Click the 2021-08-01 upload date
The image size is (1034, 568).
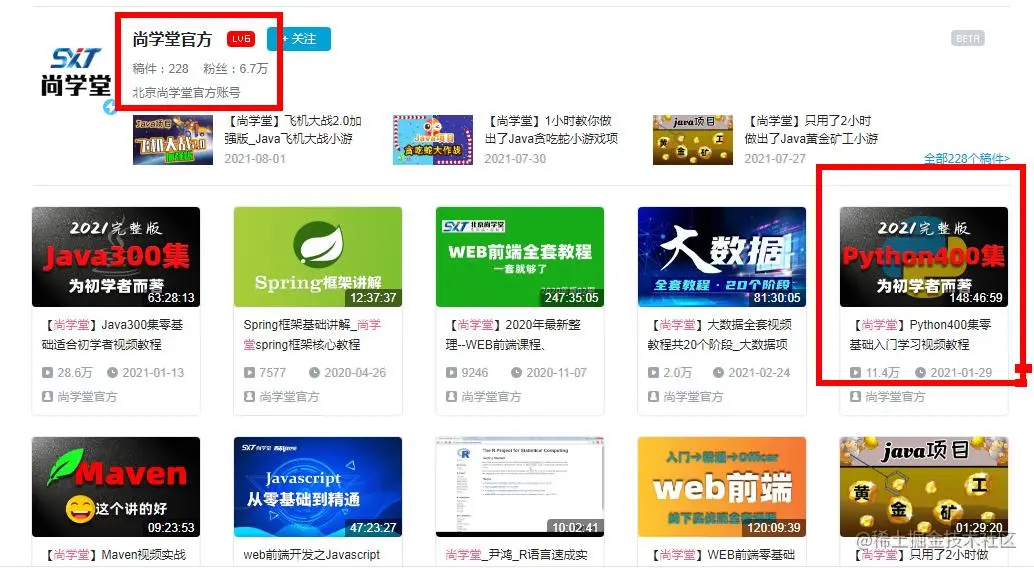tap(255, 158)
